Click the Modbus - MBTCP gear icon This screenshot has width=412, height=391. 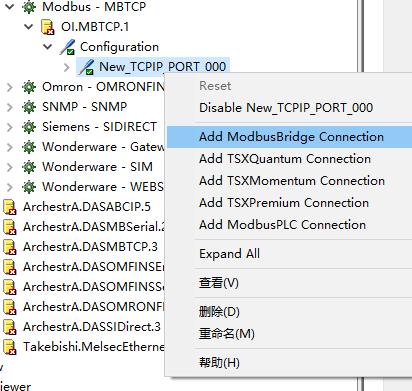(x=29, y=7)
